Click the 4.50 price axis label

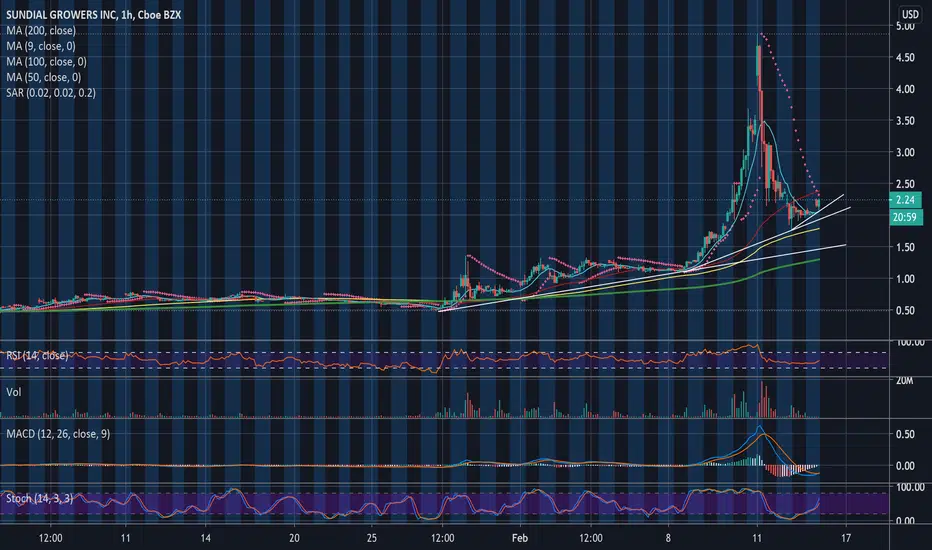pyautogui.click(x=905, y=58)
